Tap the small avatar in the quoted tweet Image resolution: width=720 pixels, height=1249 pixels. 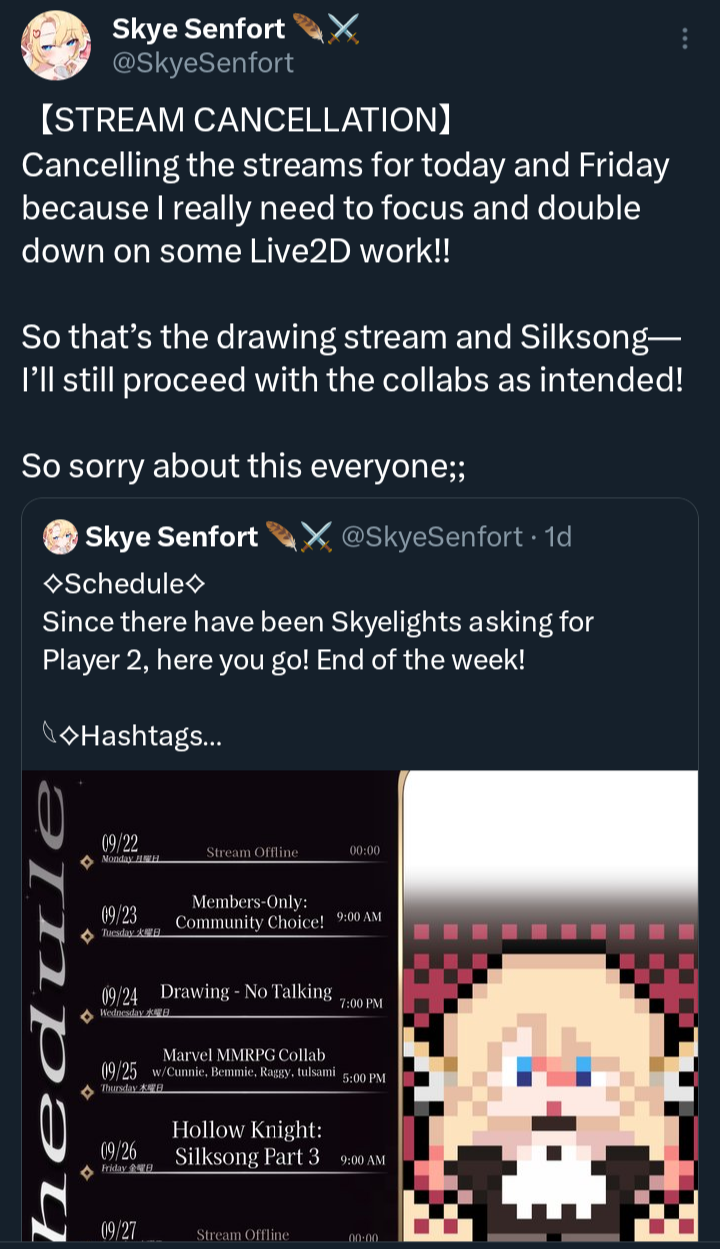tap(61, 537)
